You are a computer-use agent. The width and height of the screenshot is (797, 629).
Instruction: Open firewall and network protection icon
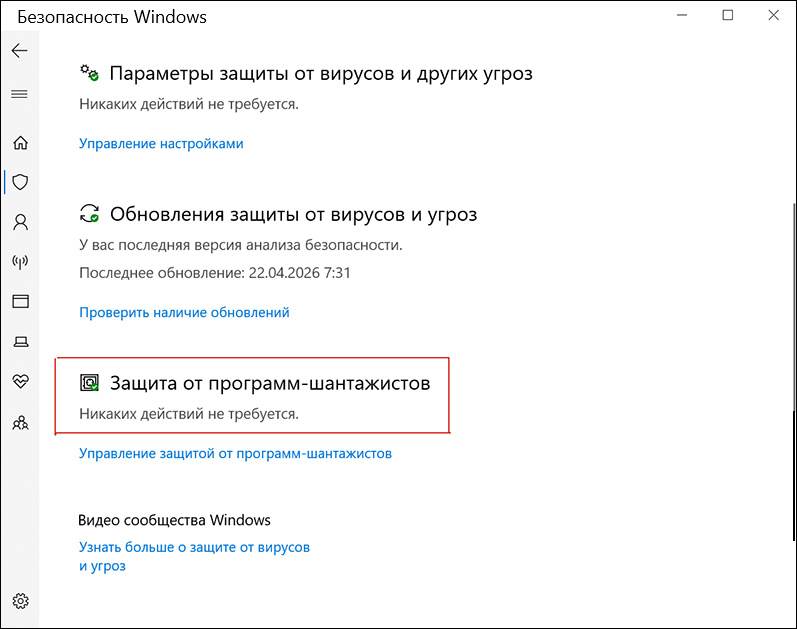tap(20, 262)
